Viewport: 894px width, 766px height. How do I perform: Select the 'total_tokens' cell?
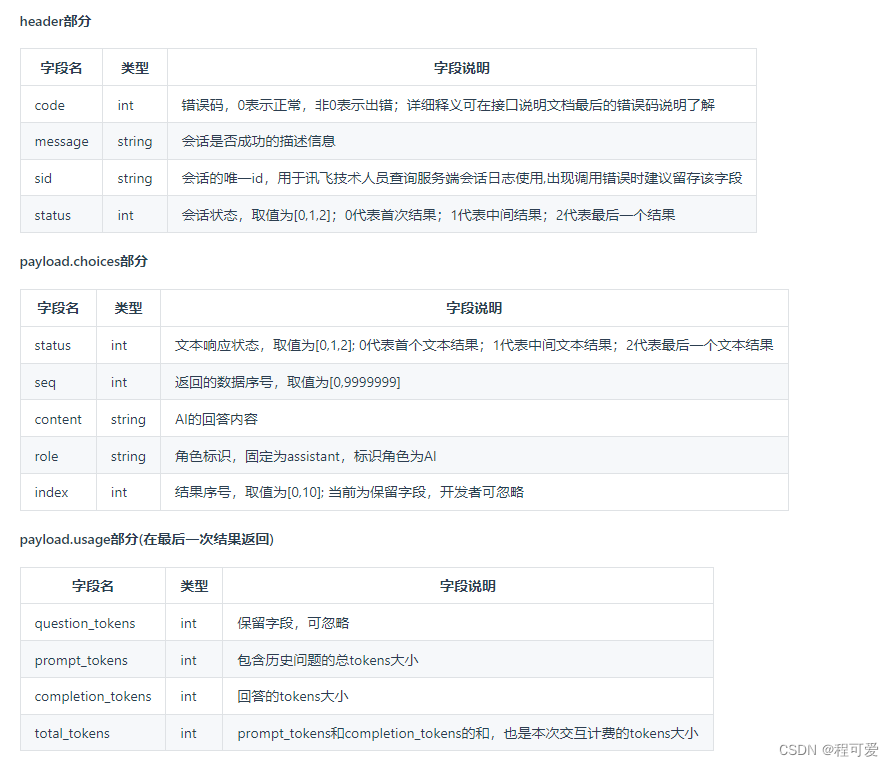coord(93,733)
